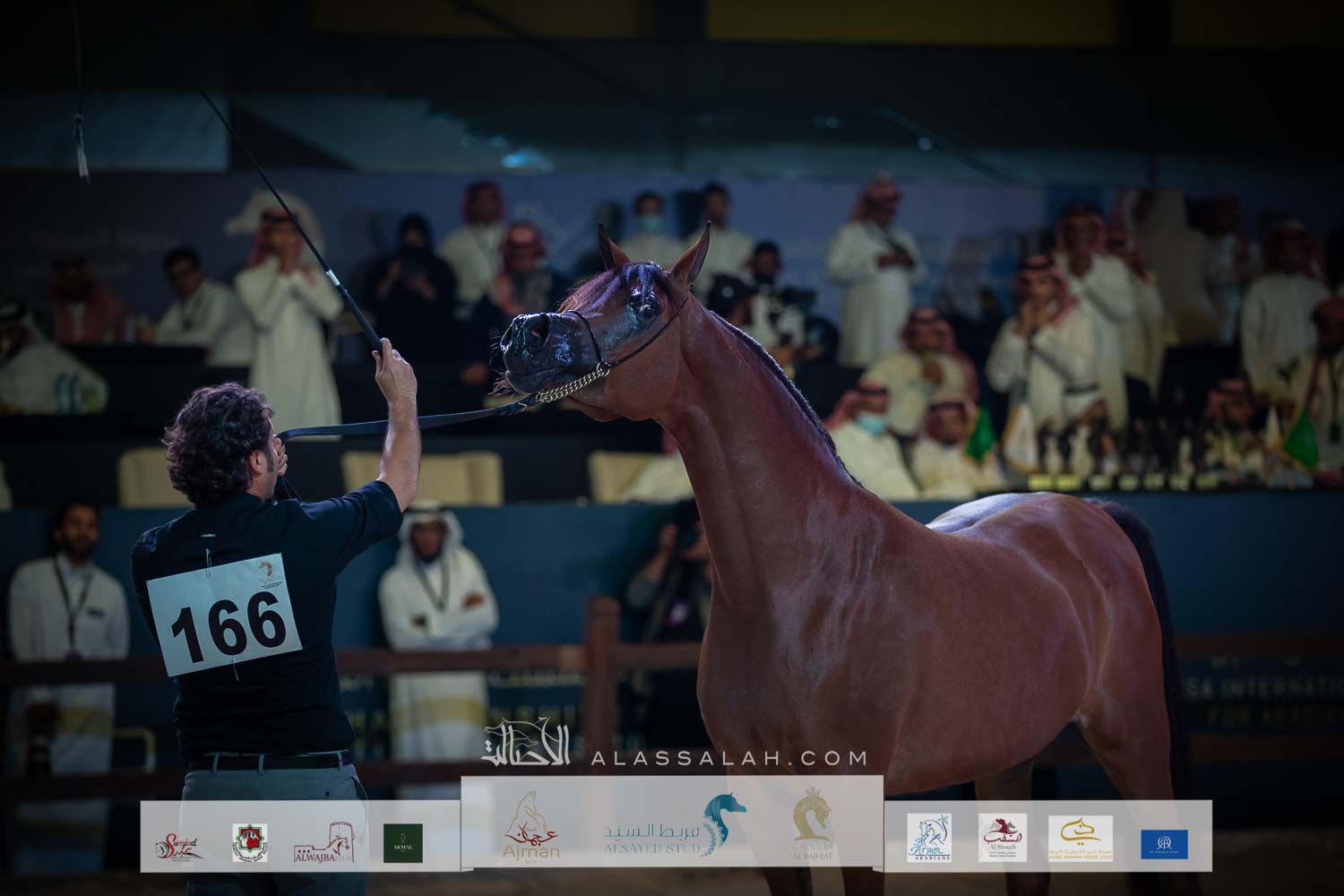This screenshot has height=896, width=1344.
Task: Select the blue Al Khalediah logo
Action: (x=1164, y=844)
